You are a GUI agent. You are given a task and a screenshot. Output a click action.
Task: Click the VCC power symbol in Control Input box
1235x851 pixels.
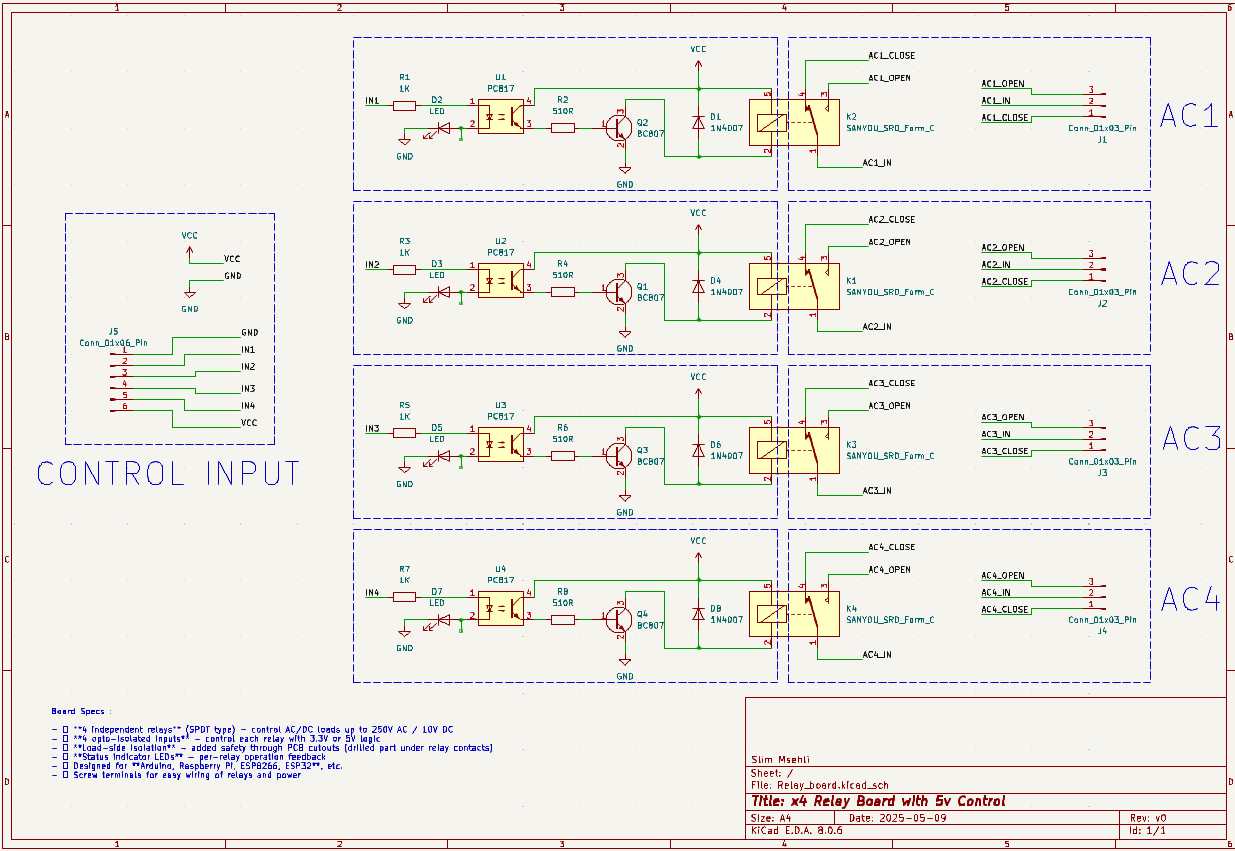pos(189,246)
